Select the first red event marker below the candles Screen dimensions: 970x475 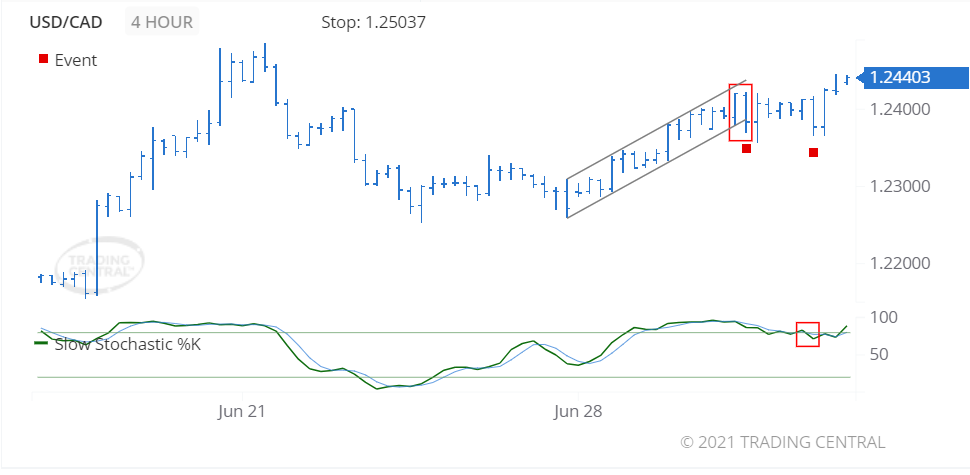click(746, 149)
